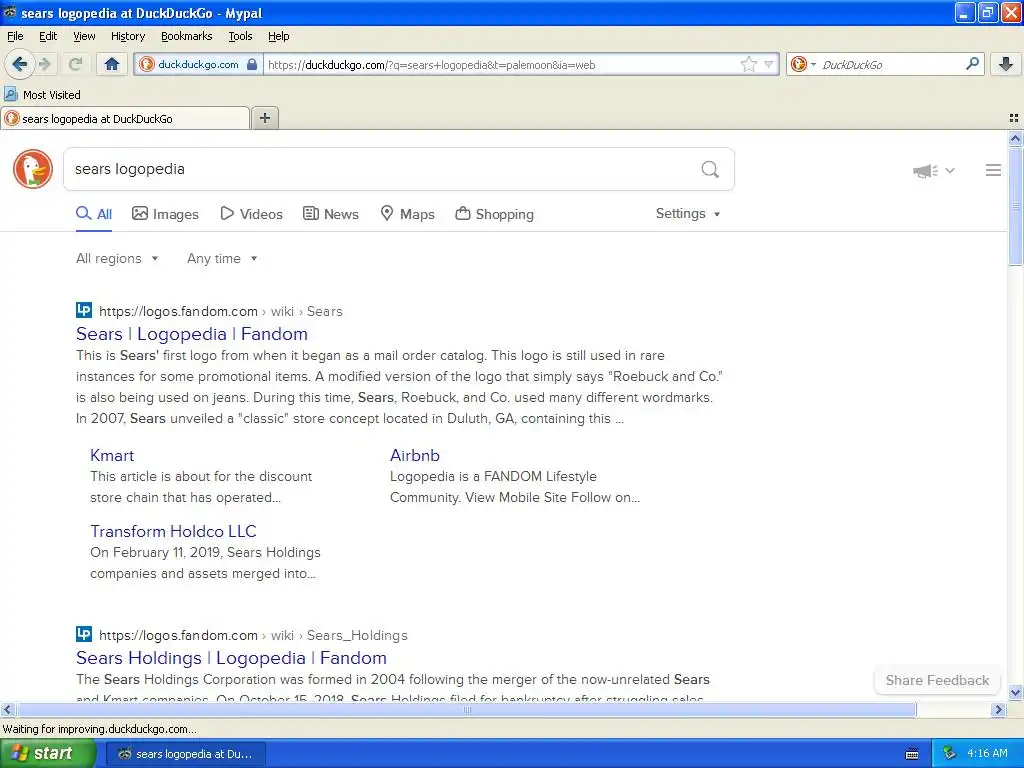Open the File menu
1024x768 pixels.
[x=15, y=36]
